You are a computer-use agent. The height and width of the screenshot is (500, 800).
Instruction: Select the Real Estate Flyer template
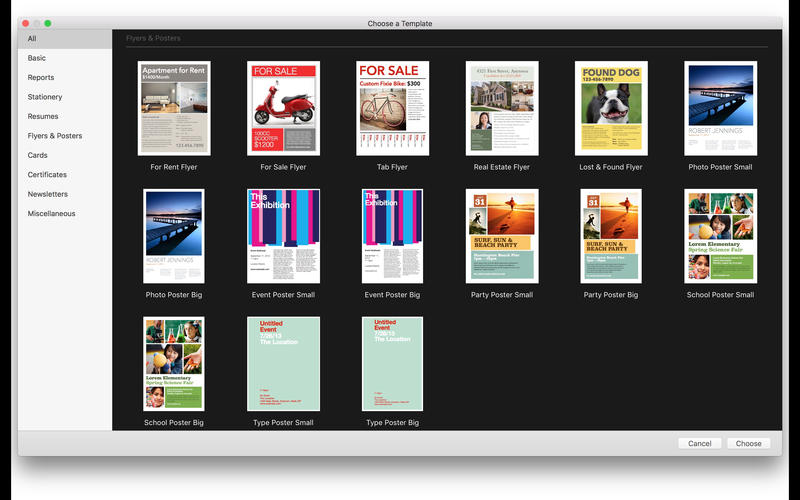(x=501, y=108)
